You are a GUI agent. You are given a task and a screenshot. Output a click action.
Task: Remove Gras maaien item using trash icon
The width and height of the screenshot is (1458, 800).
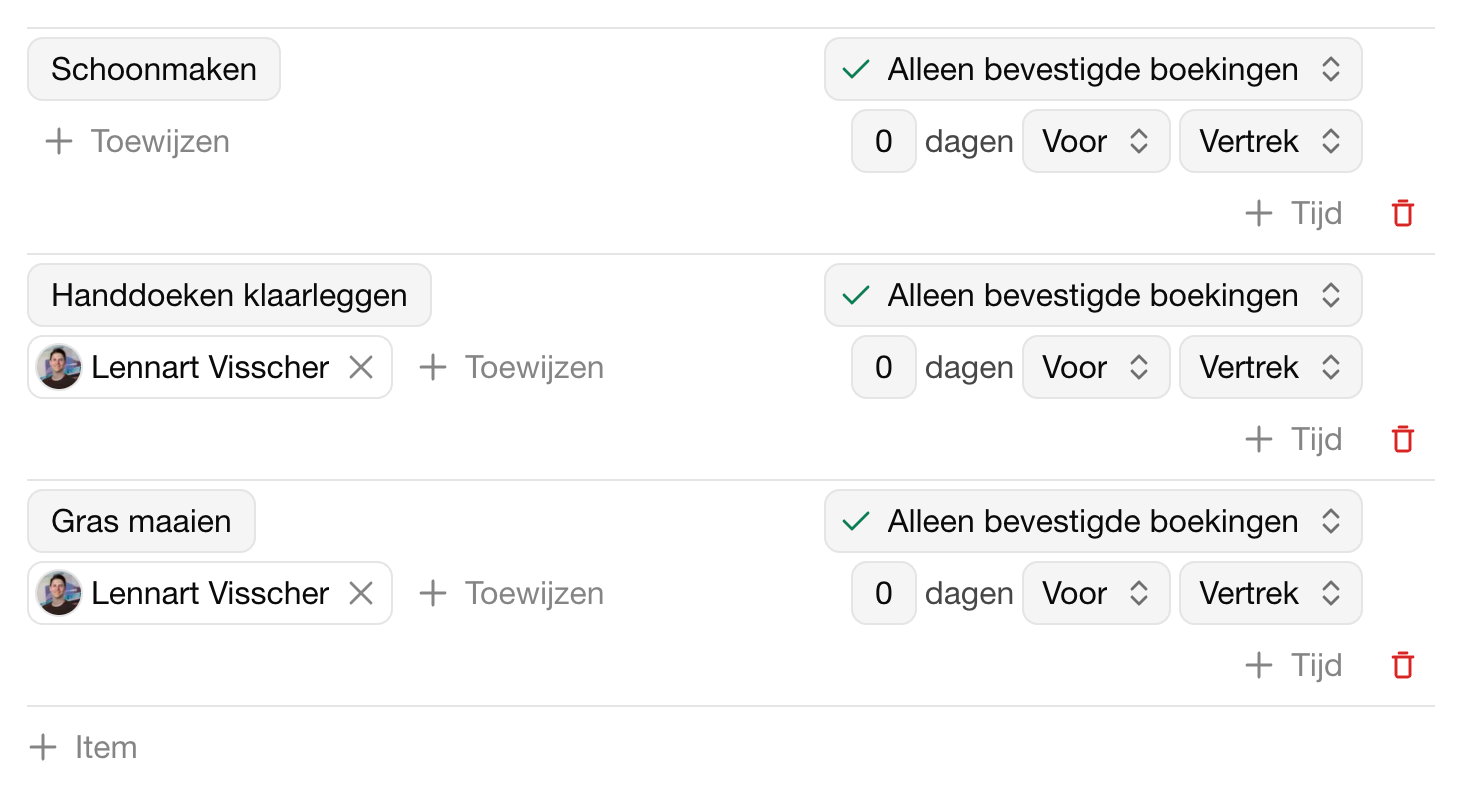click(1403, 665)
